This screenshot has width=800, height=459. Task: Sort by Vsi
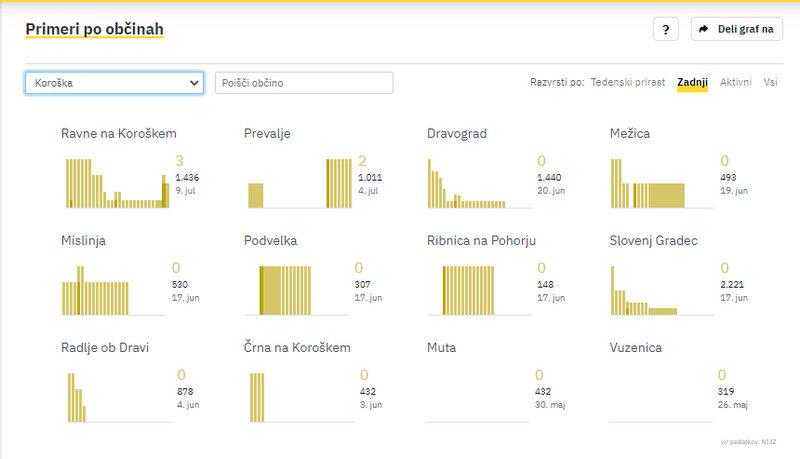point(770,83)
